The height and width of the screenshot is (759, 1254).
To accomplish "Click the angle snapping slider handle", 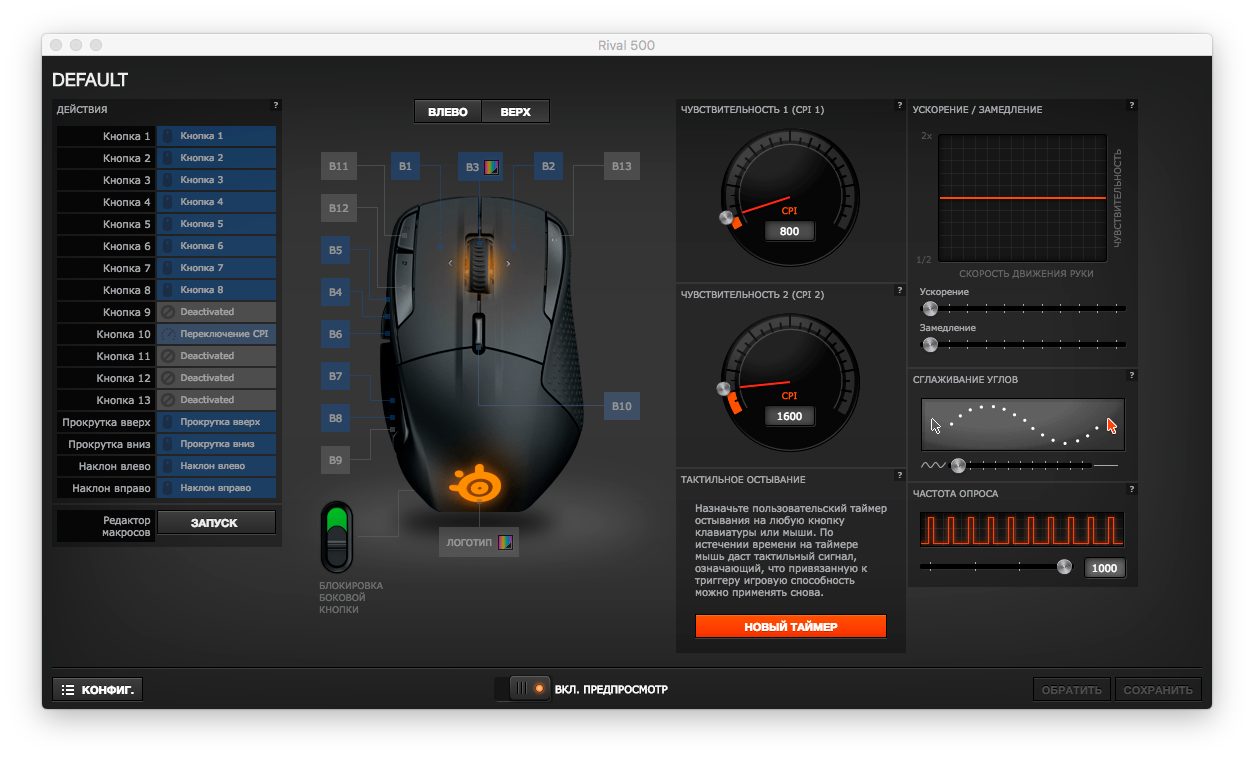I will click(x=958, y=465).
